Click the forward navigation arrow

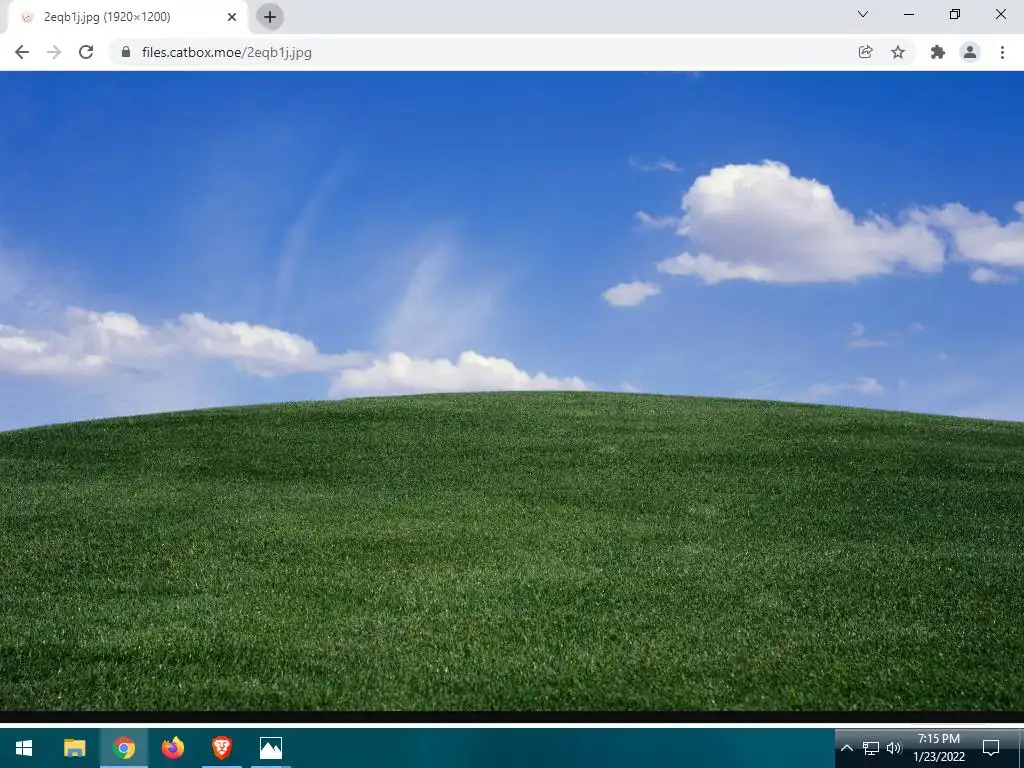tap(54, 52)
